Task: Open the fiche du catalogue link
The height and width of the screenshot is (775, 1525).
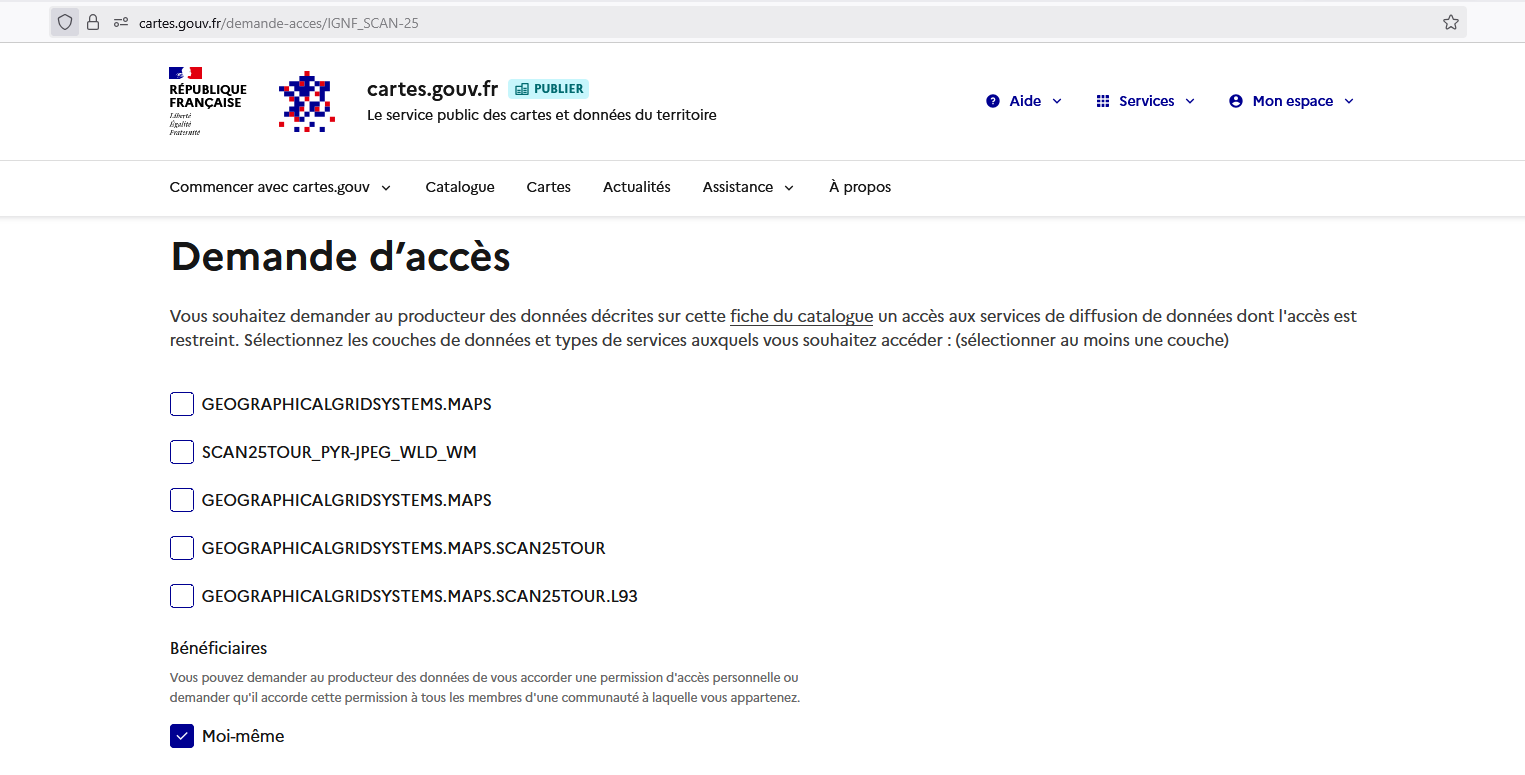Action: (800, 316)
